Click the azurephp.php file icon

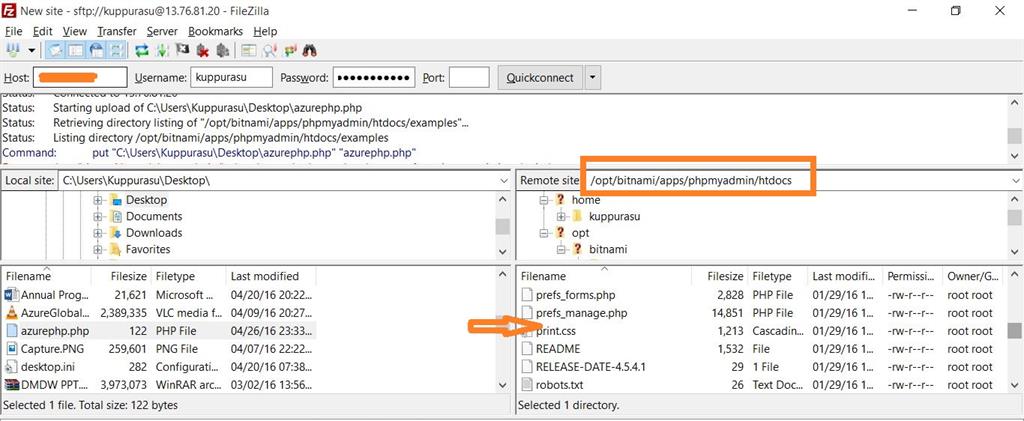(x=11, y=331)
